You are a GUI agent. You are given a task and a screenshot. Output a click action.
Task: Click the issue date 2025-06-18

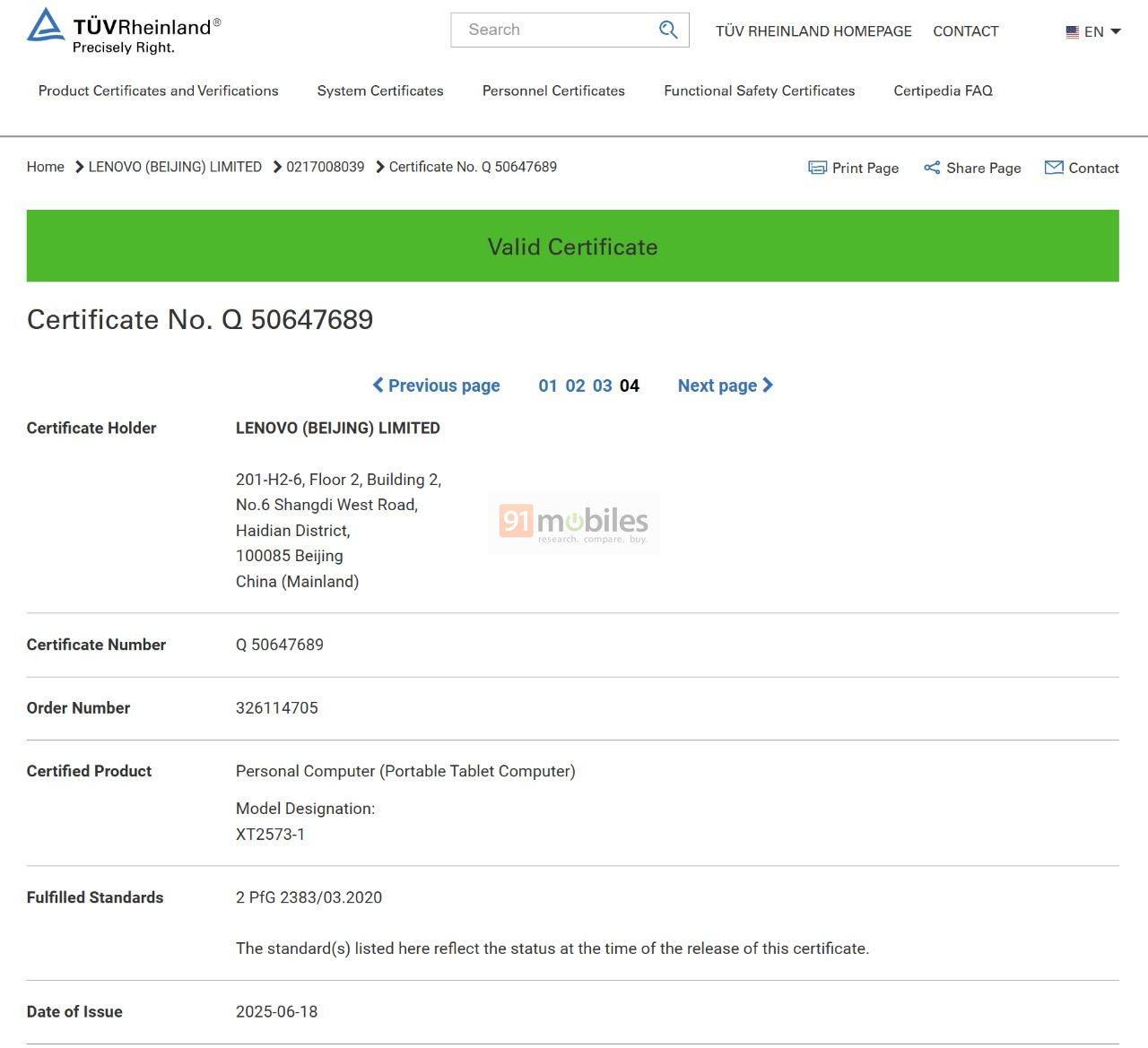(x=277, y=1012)
